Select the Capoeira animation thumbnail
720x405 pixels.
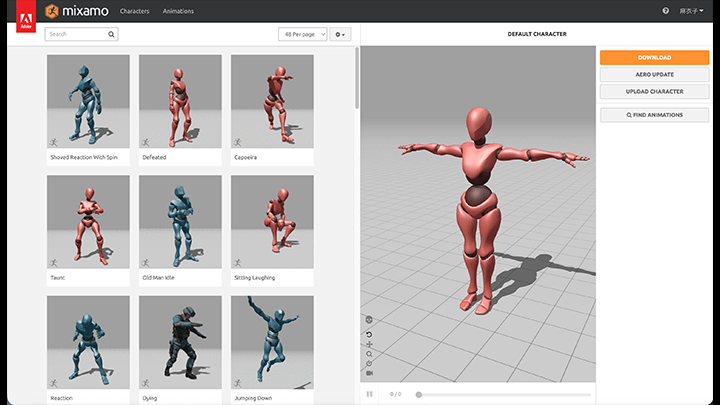272,102
